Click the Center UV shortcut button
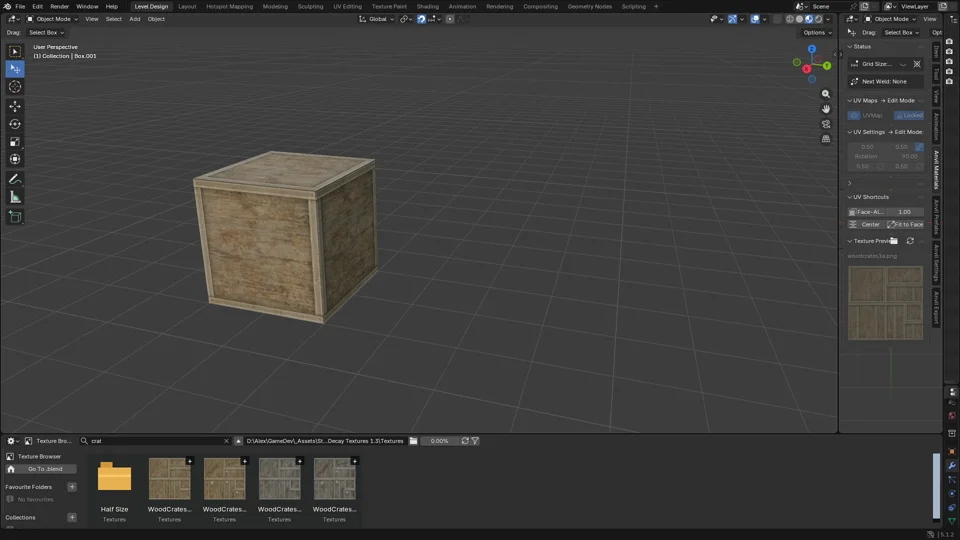Image resolution: width=960 pixels, height=540 pixels. point(866,225)
